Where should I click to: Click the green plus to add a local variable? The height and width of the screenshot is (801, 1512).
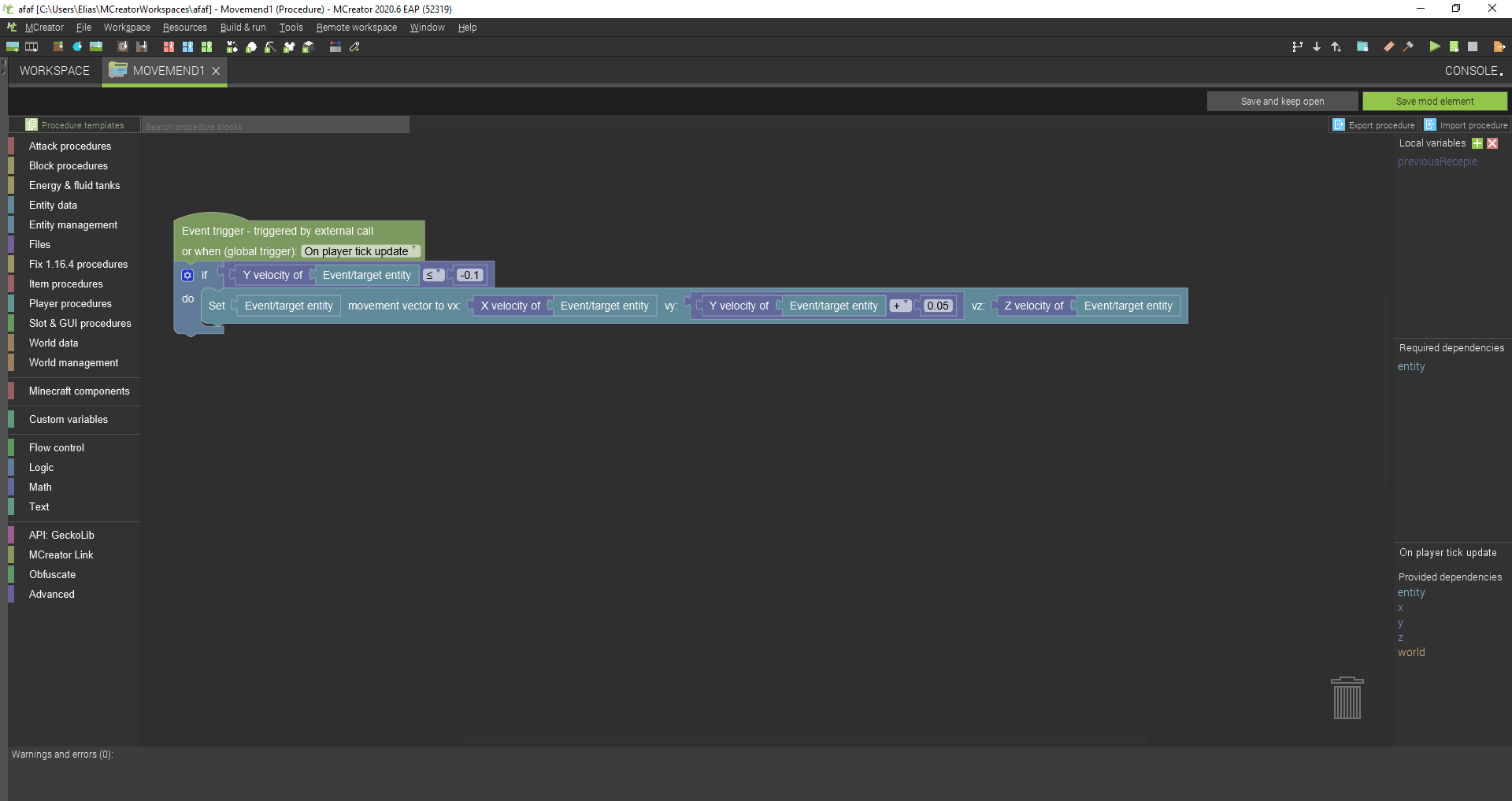[1477, 143]
